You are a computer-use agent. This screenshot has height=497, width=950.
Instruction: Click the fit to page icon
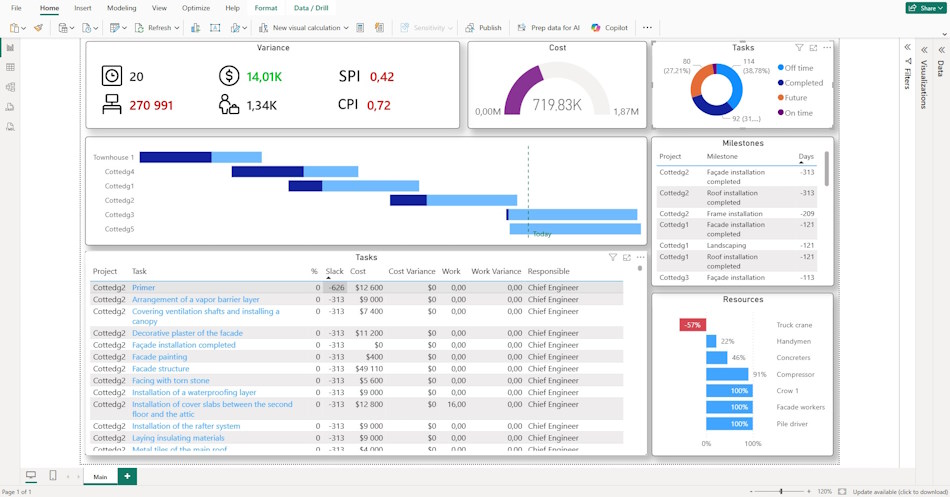coord(842,492)
